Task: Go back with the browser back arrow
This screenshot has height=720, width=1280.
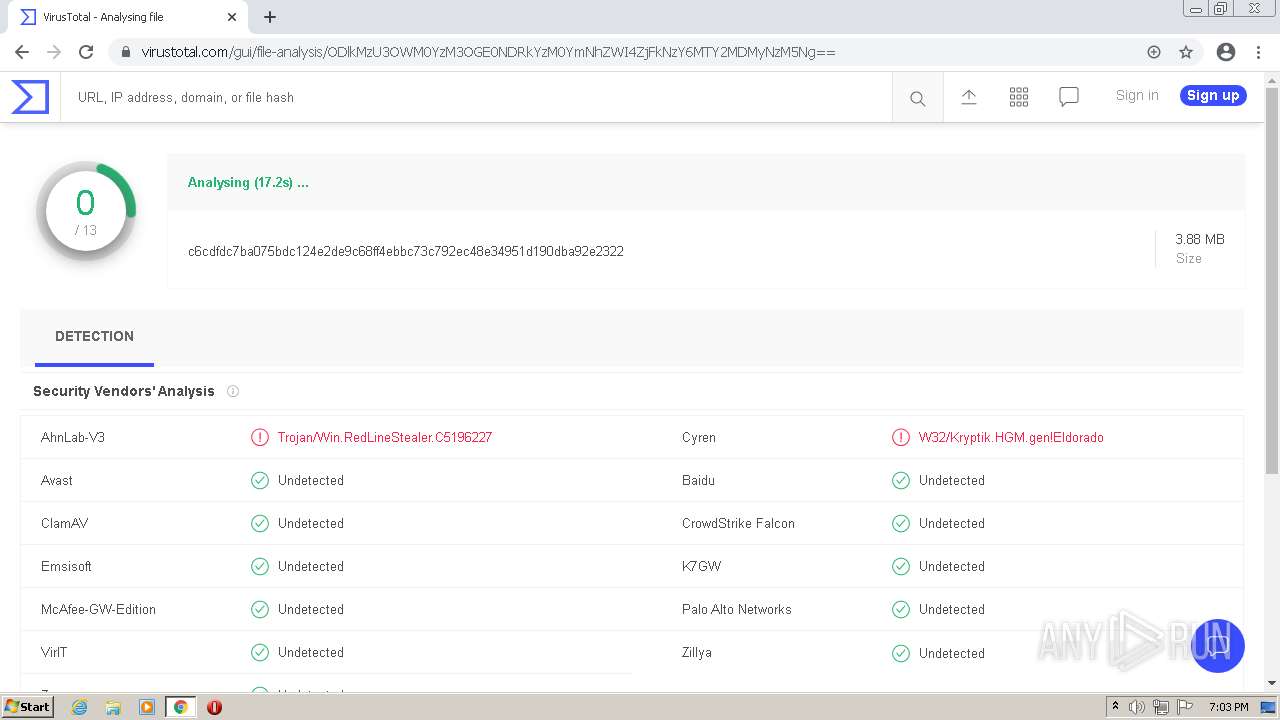Action: pos(22,52)
